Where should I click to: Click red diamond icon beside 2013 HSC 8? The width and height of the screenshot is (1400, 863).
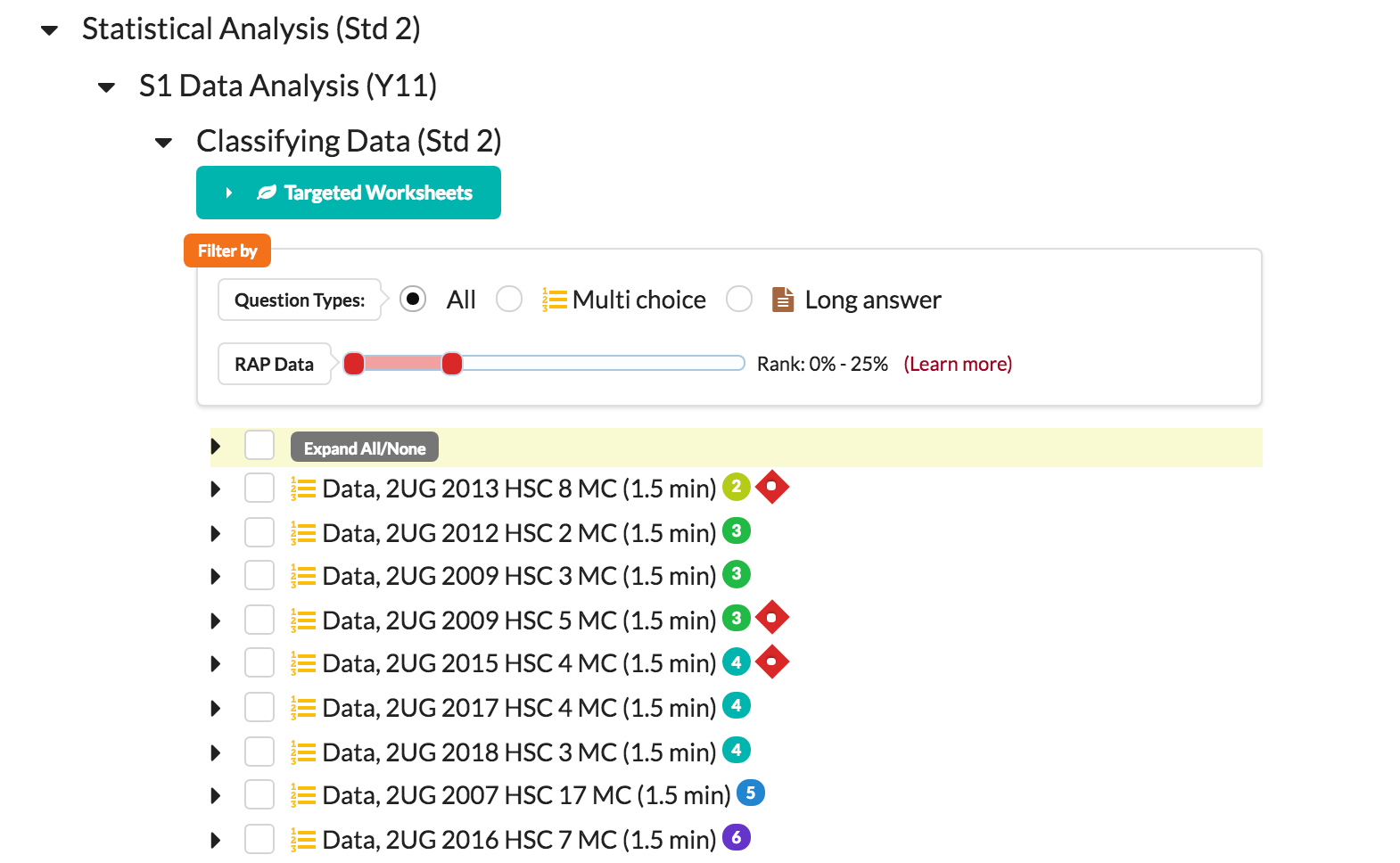771,487
